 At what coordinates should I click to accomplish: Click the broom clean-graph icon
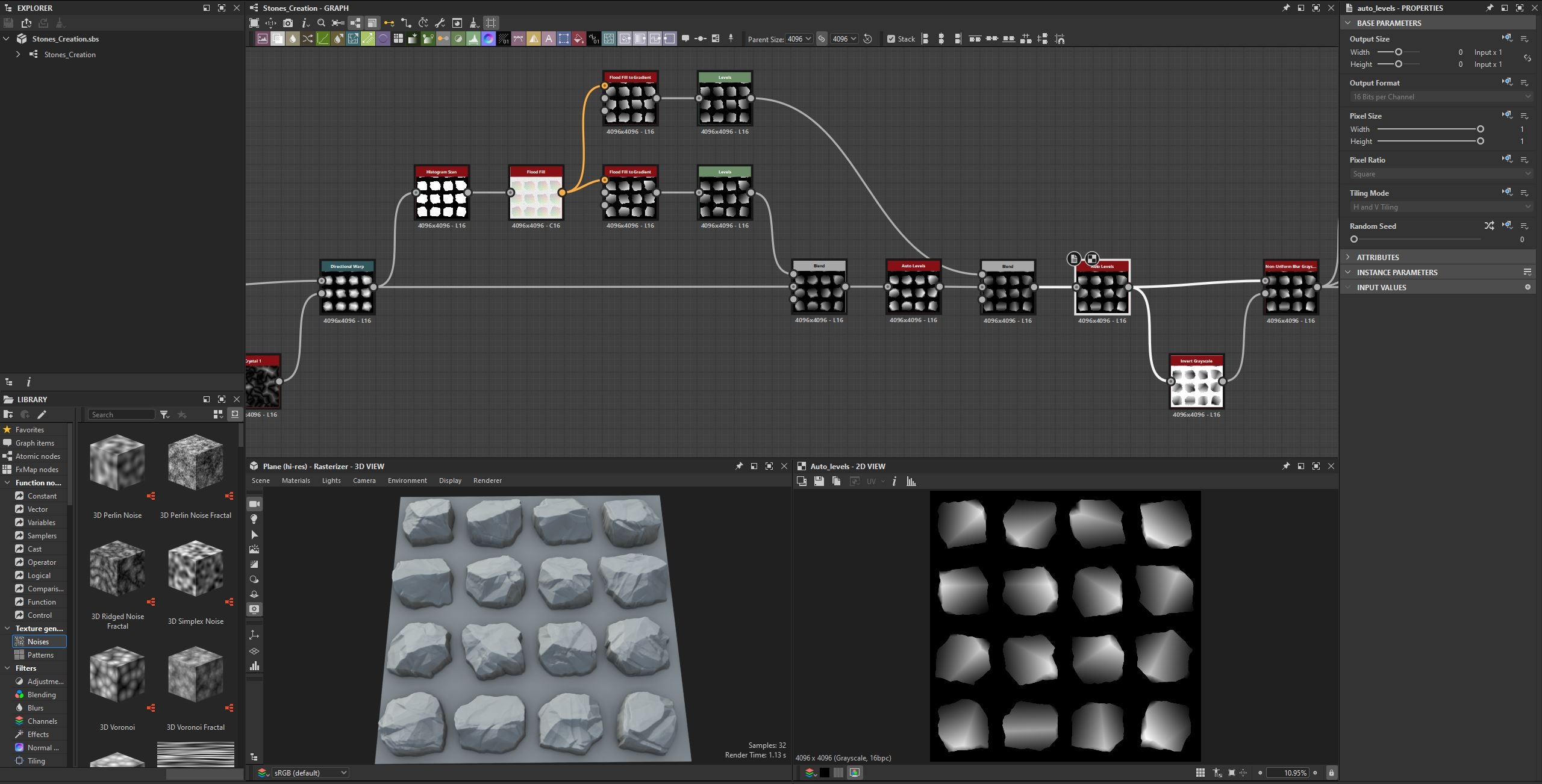[x=474, y=23]
